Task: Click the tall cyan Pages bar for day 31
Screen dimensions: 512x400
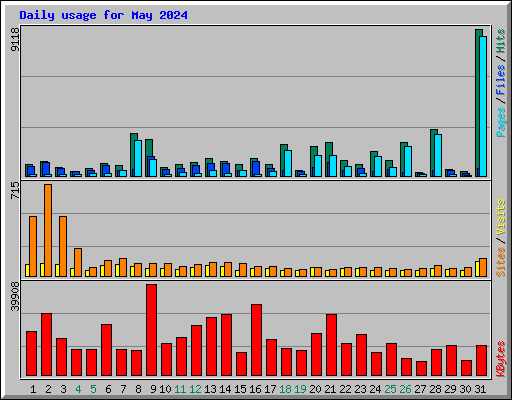Action: tap(483, 106)
